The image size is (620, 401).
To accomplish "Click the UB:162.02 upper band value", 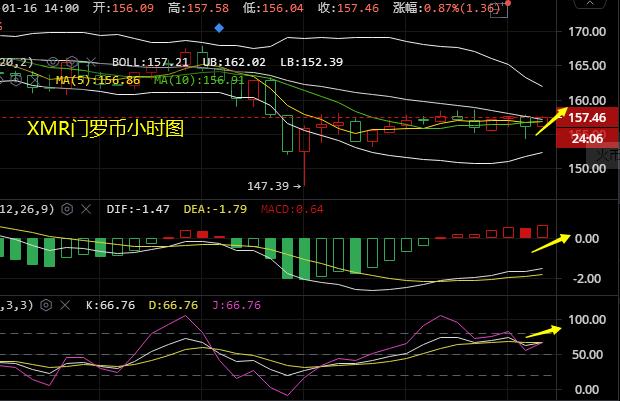I will (x=234, y=62).
